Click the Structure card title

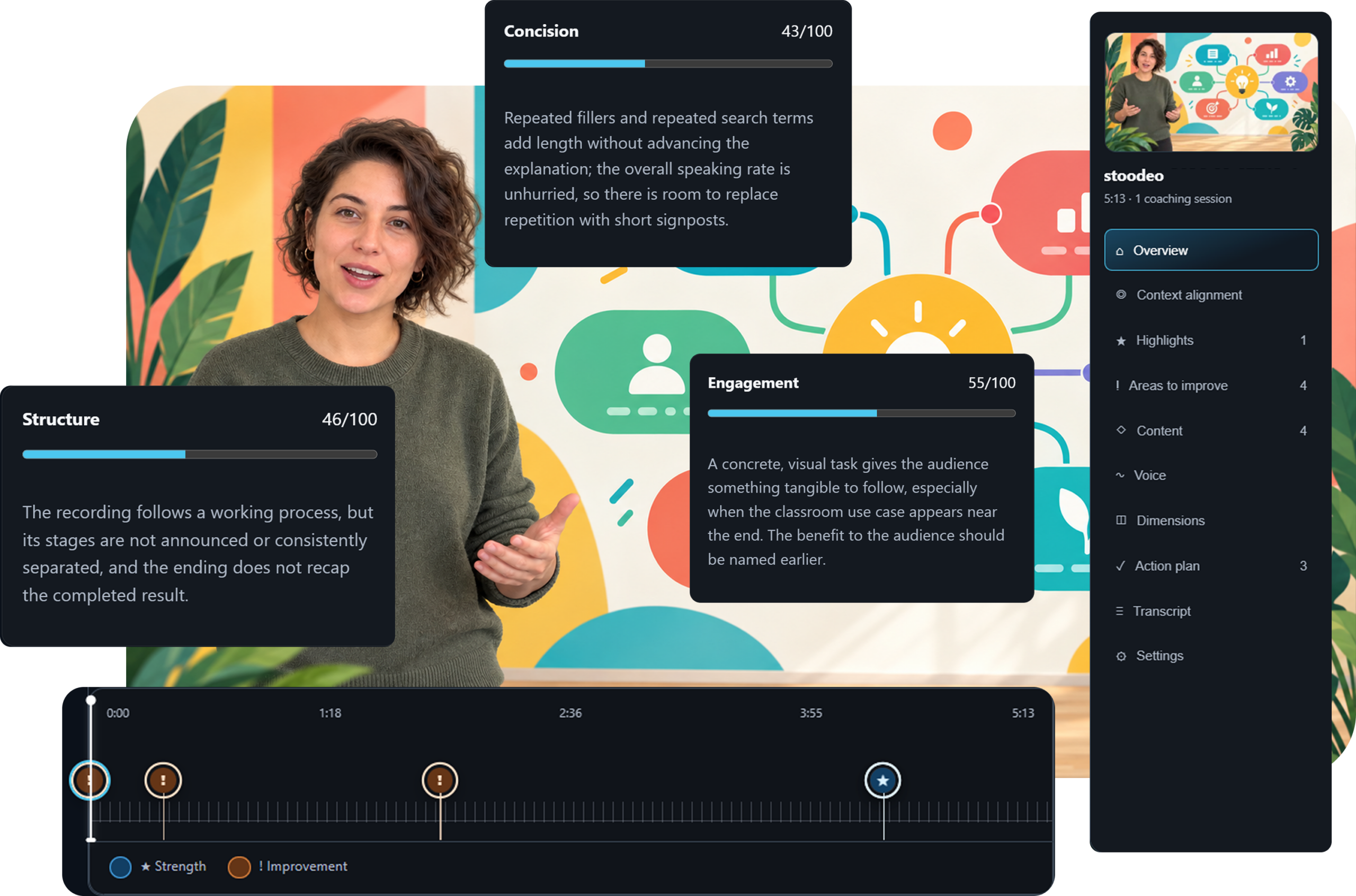(x=61, y=419)
